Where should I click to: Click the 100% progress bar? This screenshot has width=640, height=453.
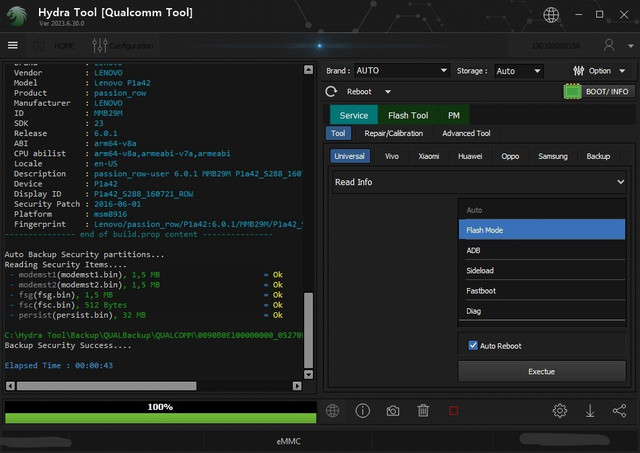160,412
